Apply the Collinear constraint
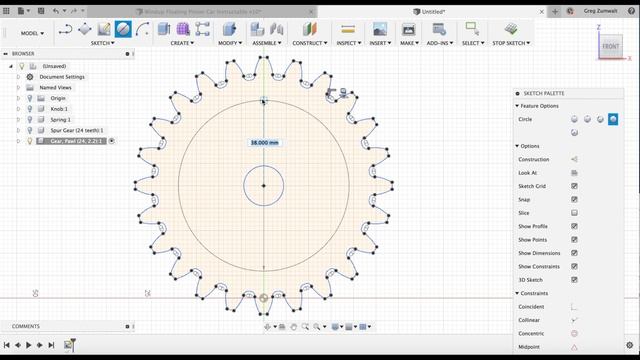 (574, 320)
